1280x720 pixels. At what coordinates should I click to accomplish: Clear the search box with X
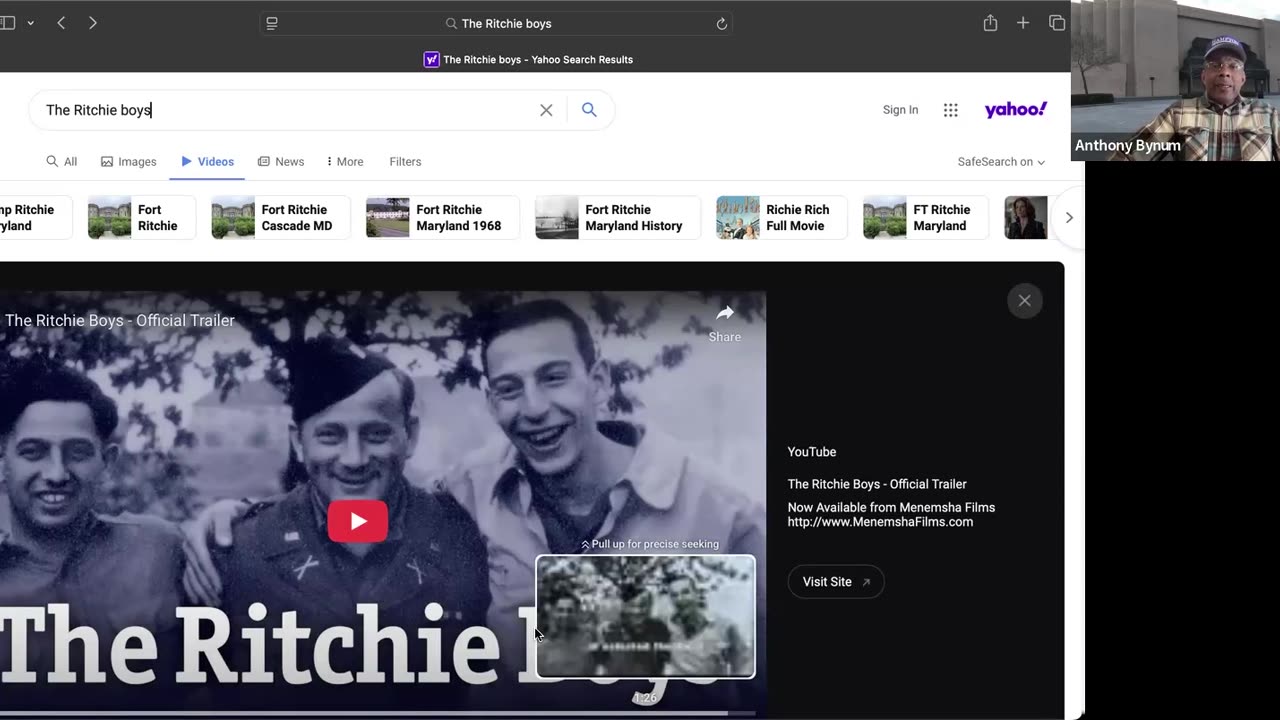coord(546,110)
